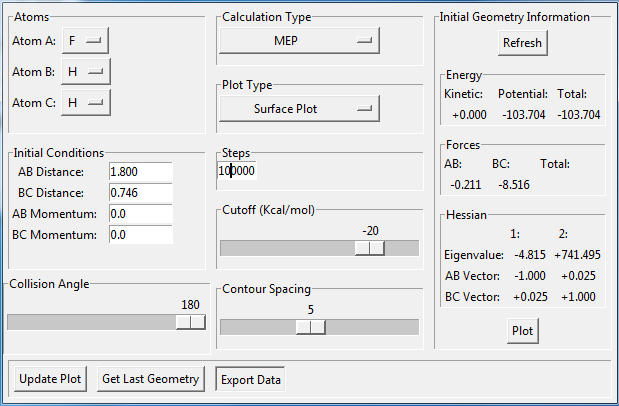Viewport: 619px width, 406px height.
Task: Focus the BC Momentum input field
Action: 141,234
